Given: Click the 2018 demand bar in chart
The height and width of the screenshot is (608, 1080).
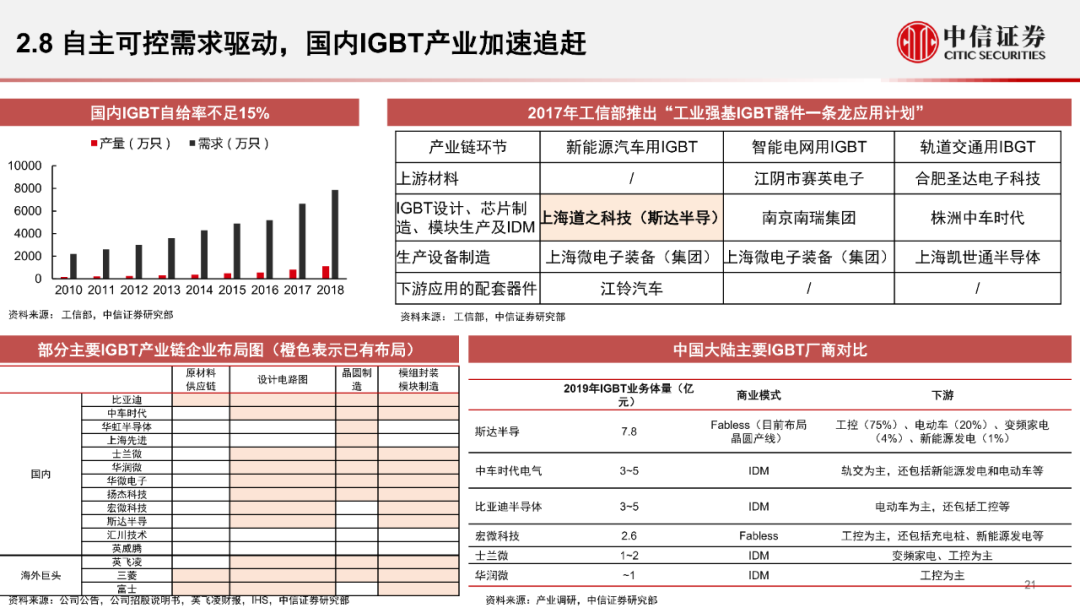Looking at the screenshot, I should pos(335,234).
